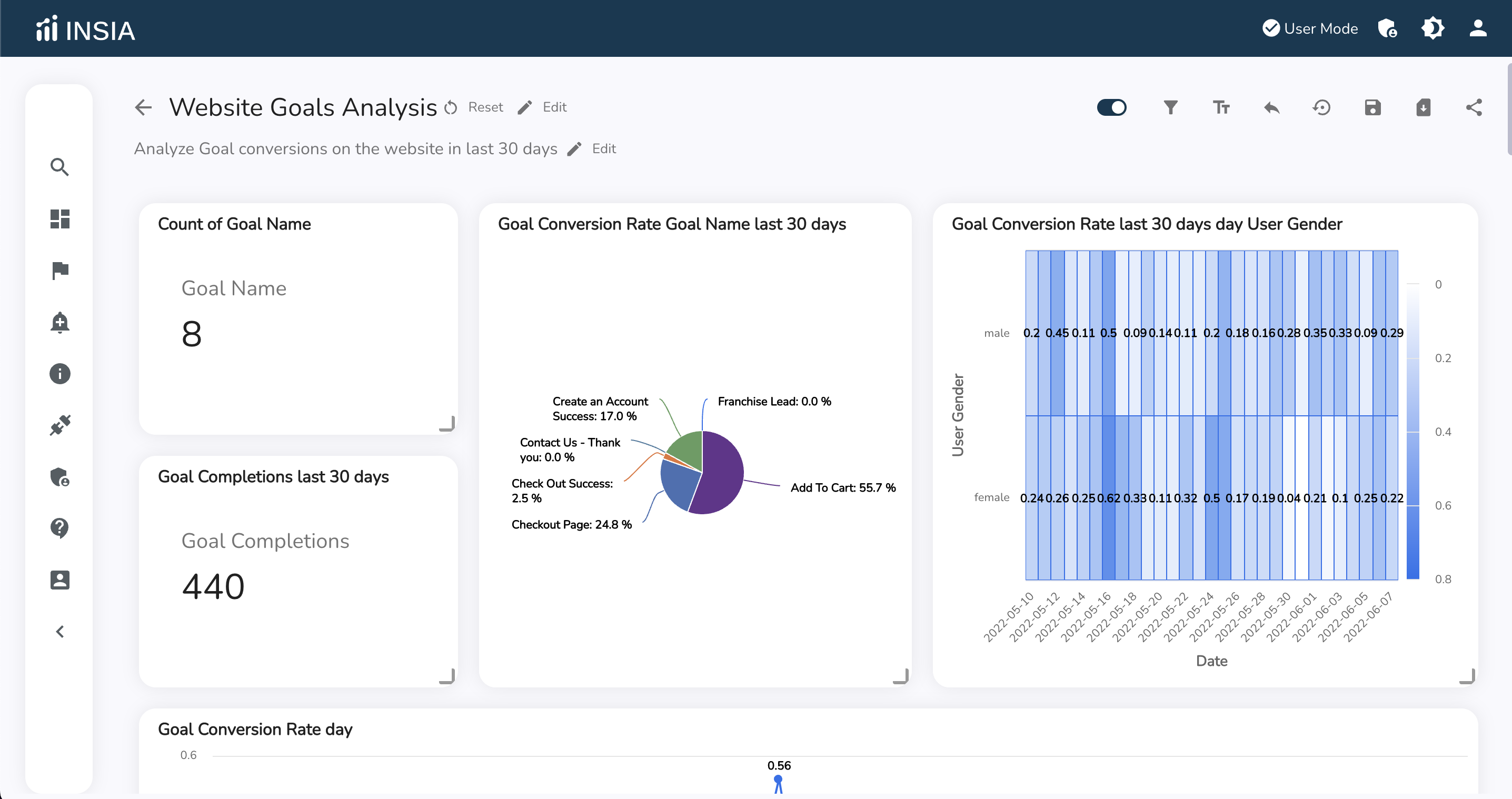1512x799 pixels.
Task: Open the info panel from the sidebar
Action: [60, 374]
